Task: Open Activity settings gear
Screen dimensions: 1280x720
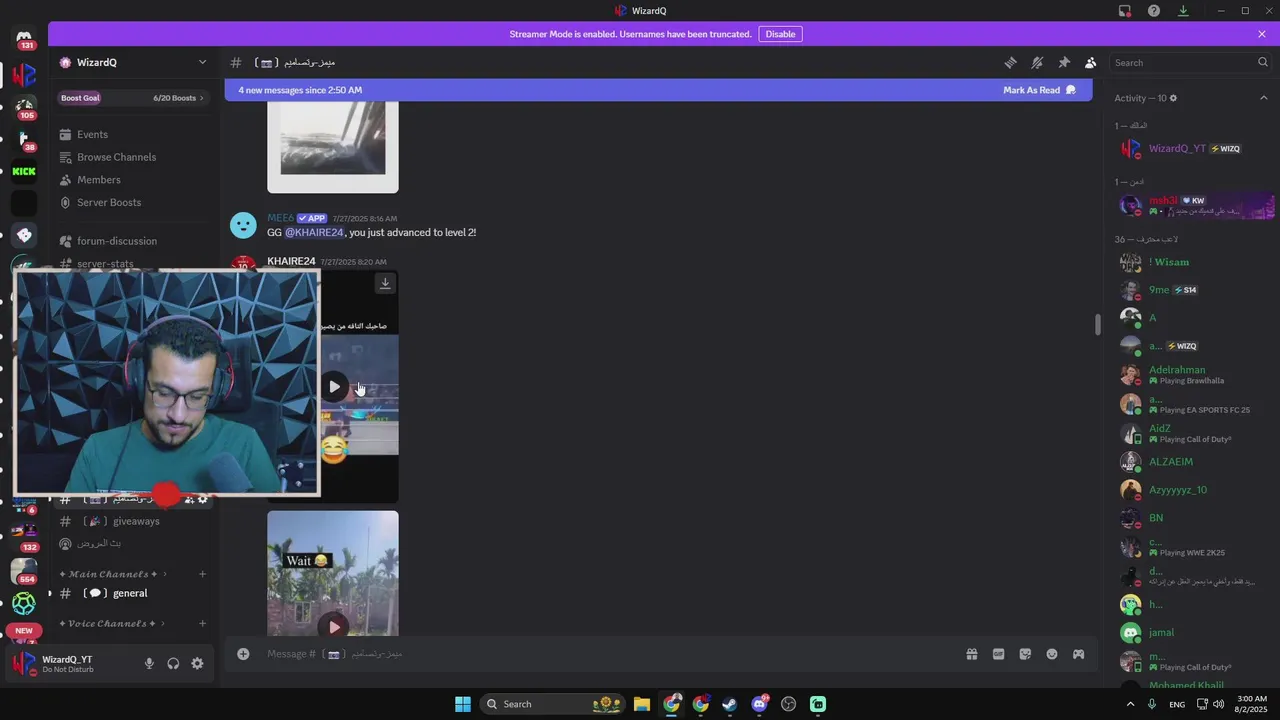Action: [1173, 98]
